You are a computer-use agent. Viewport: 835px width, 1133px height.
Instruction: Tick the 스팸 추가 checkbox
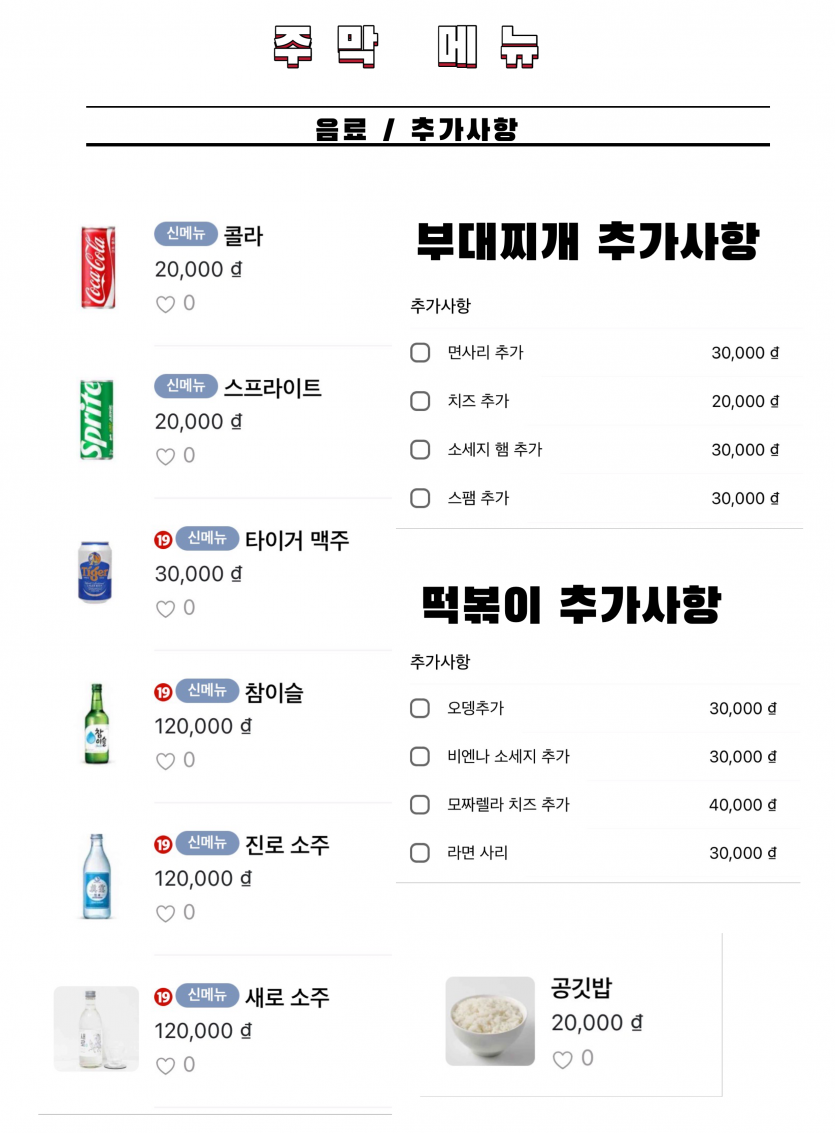tap(420, 498)
